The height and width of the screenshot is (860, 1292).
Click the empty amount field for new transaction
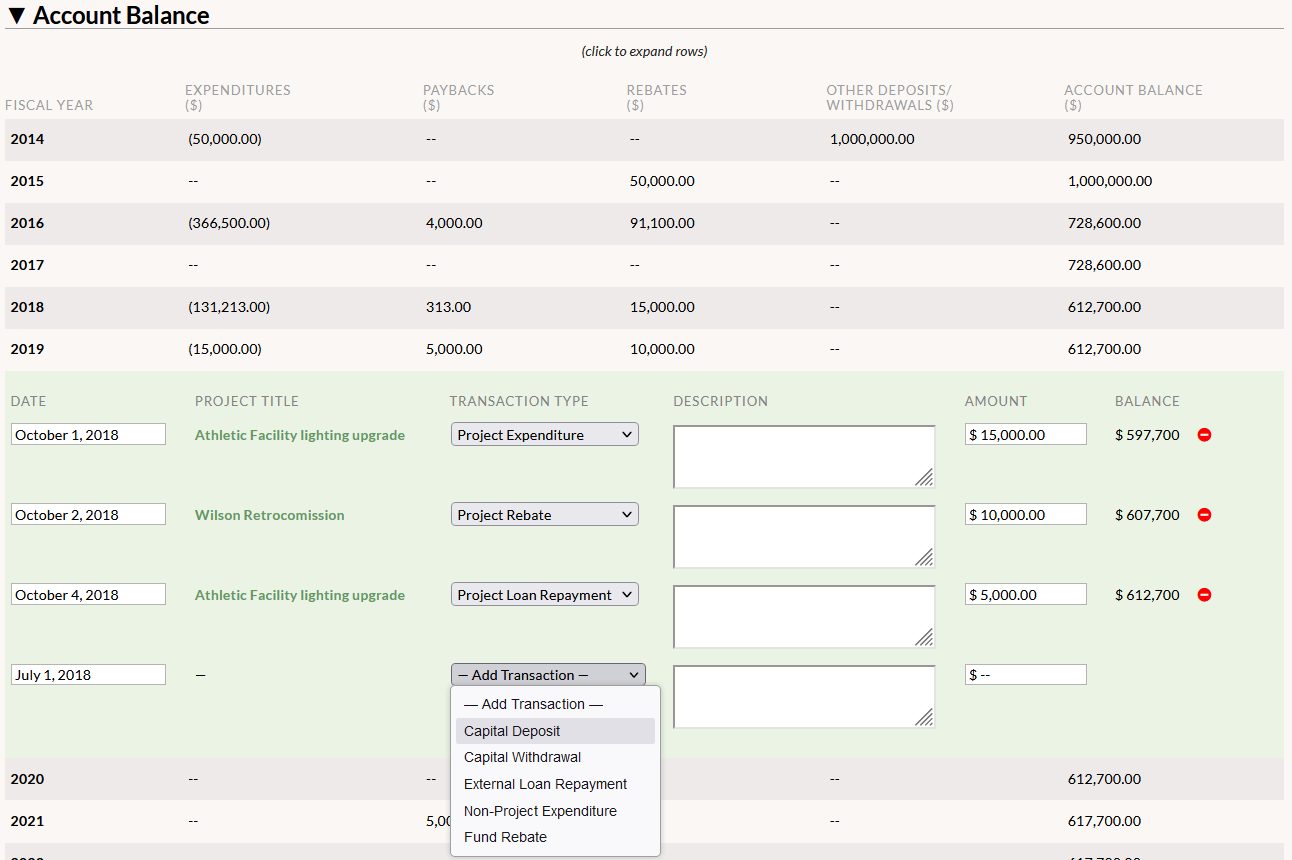pyautogui.click(x=1025, y=674)
